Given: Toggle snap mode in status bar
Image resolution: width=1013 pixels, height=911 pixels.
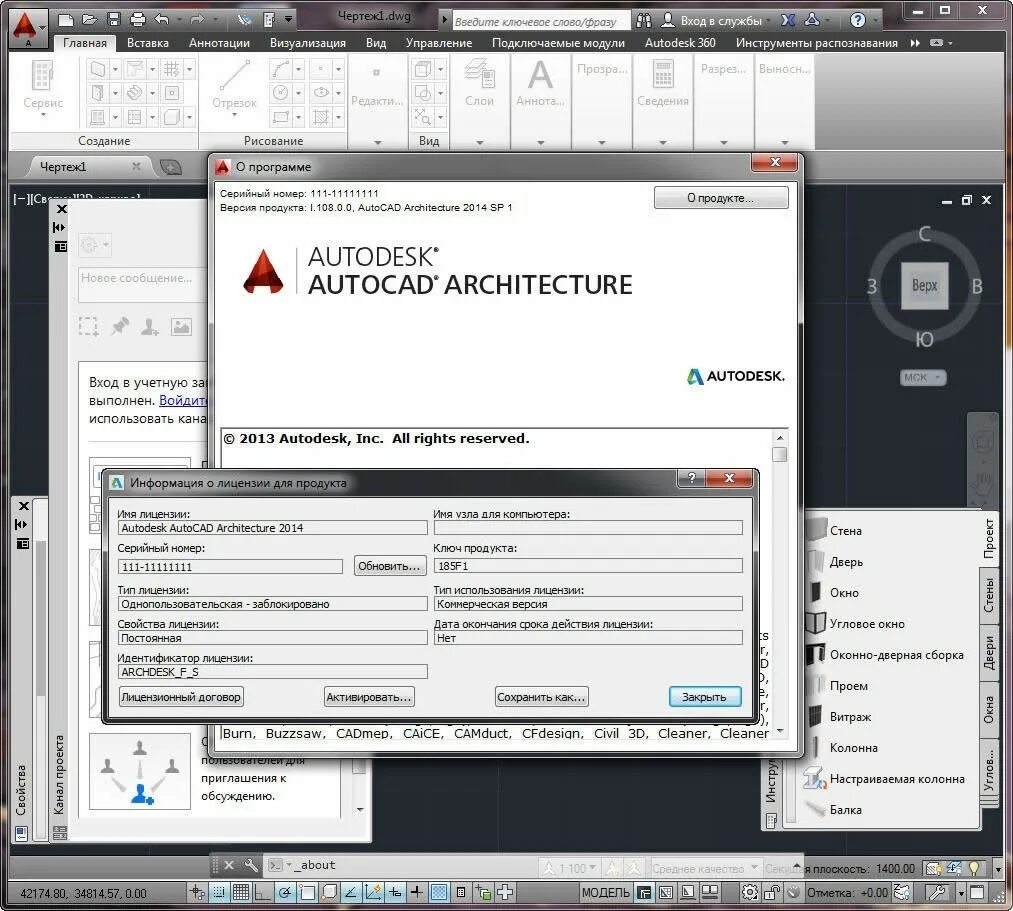Looking at the screenshot, I should [x=219, y=893].
